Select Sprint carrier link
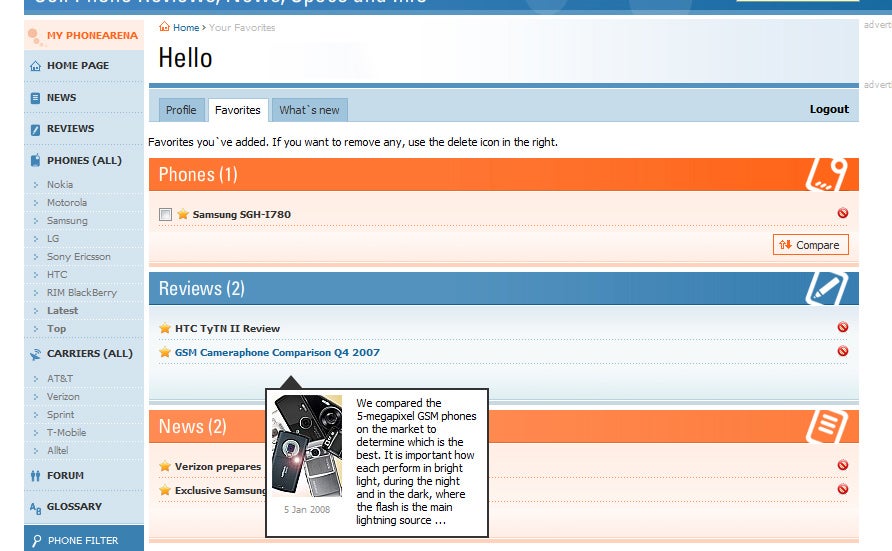This screenshot has width=892, height=551. (x=60, y=415)
